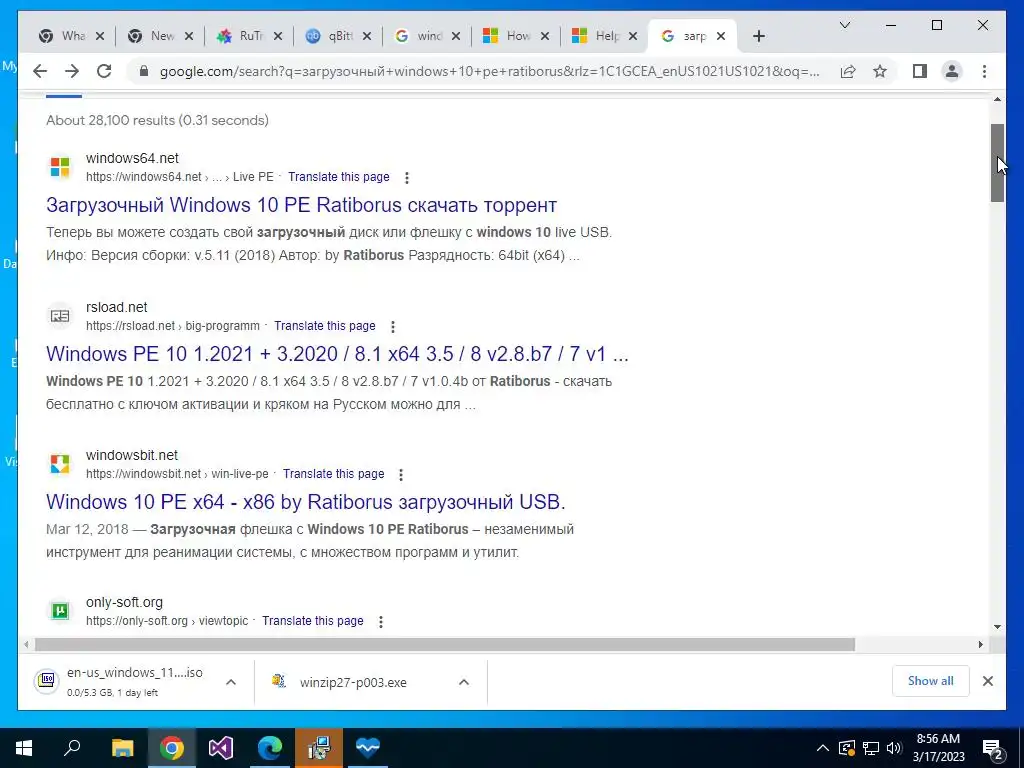The height and width of the screenshot is (768, 1024).
Task: Open the taskbar clock and calendar
Action: coord(938,748)
